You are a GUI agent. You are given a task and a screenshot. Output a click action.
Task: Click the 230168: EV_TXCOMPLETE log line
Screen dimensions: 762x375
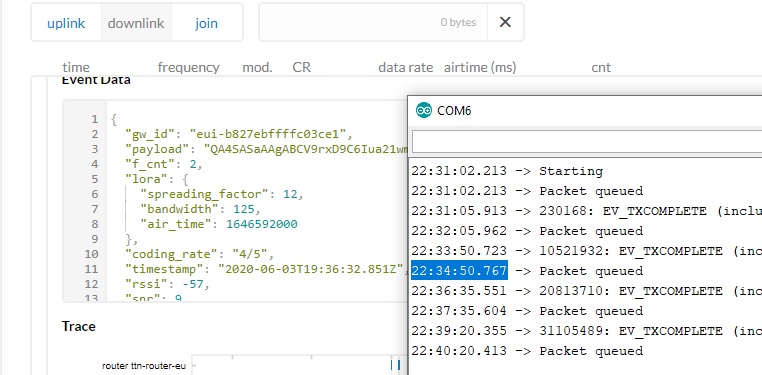[x=587, y=211]
